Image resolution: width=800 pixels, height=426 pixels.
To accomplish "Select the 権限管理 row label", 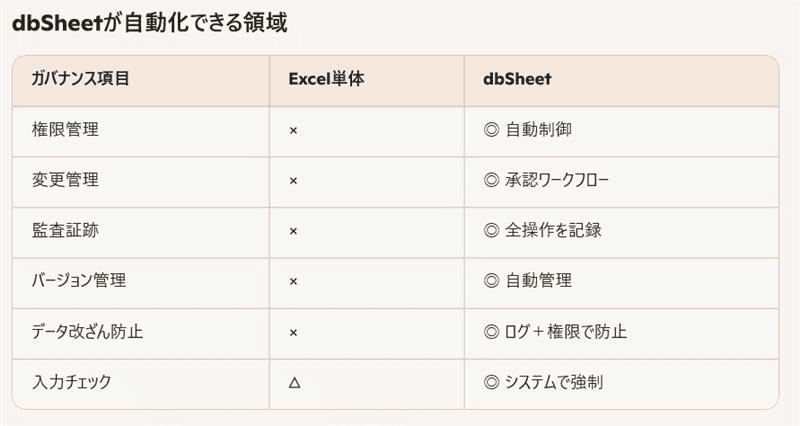I will (x=65, y=130).
